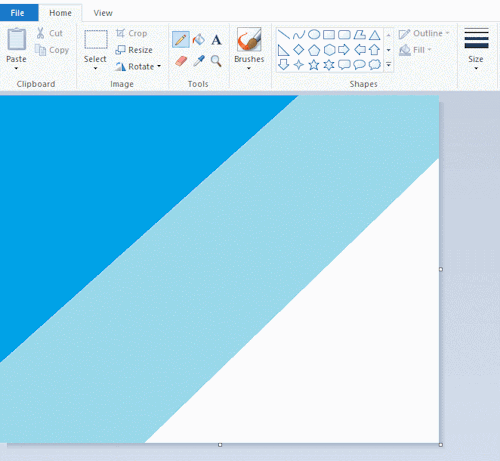The width and height of the screenshot is (500, 461).
Task: Move the Shapes gallery down one row
Action: point(389,50)
